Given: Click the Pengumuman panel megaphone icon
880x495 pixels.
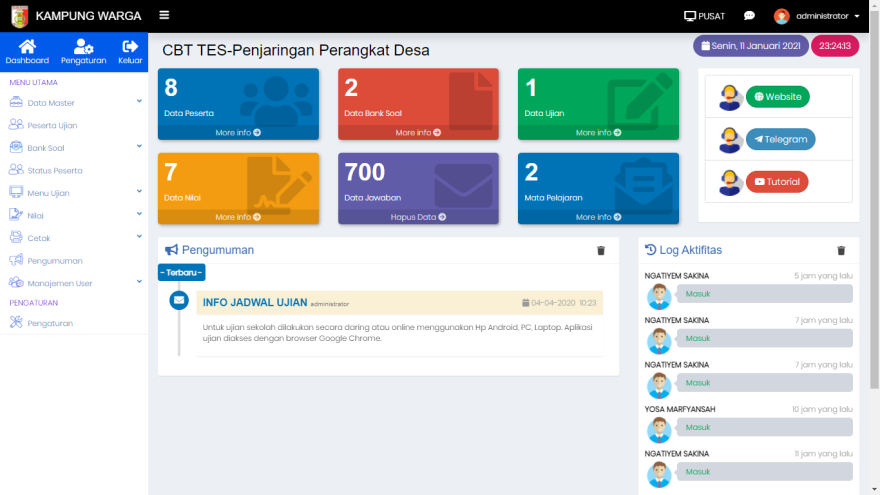Looking at the screenshot, I should tap(171, 250).
